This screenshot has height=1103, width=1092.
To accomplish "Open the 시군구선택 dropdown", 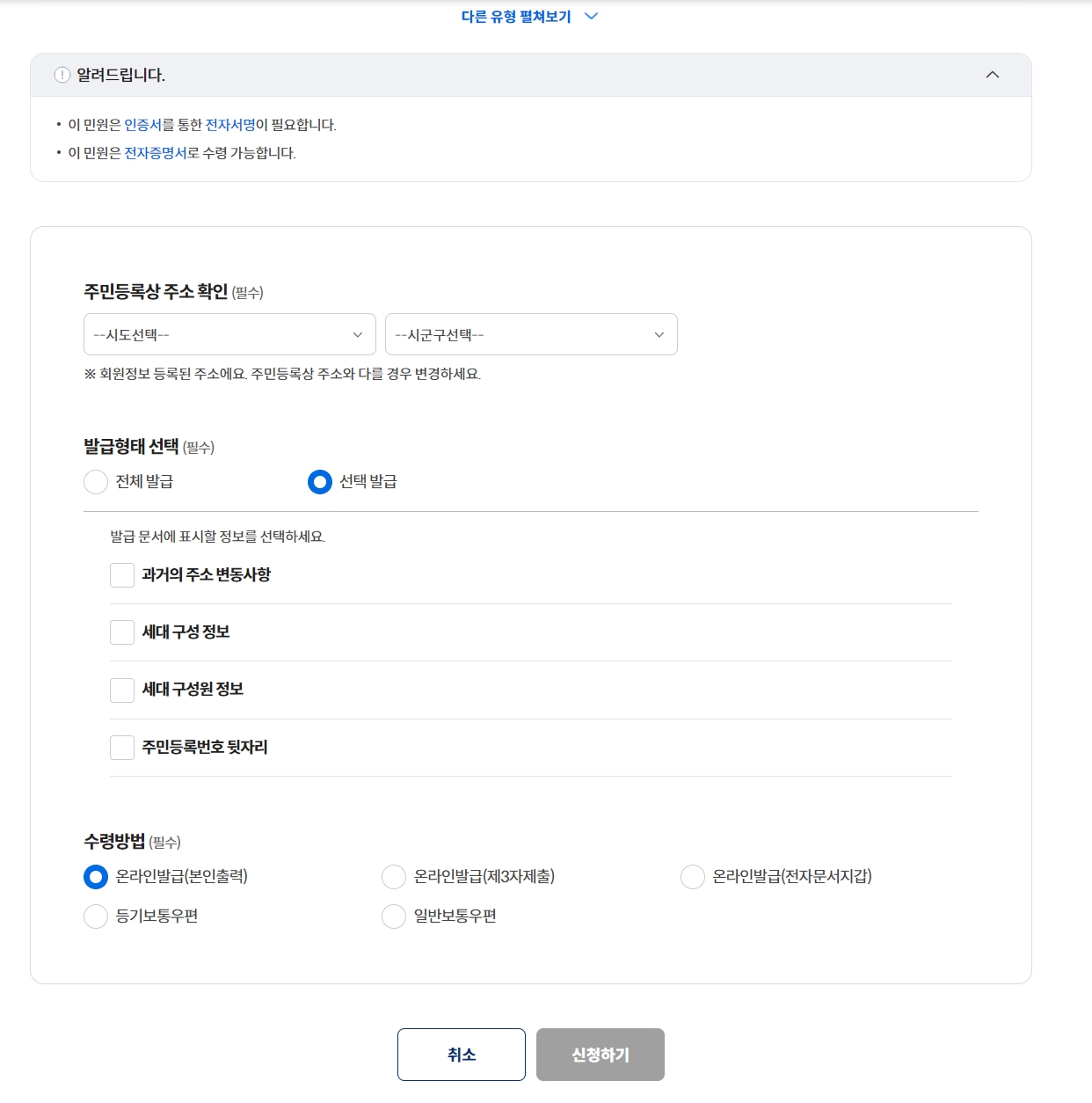I will 531,334.
